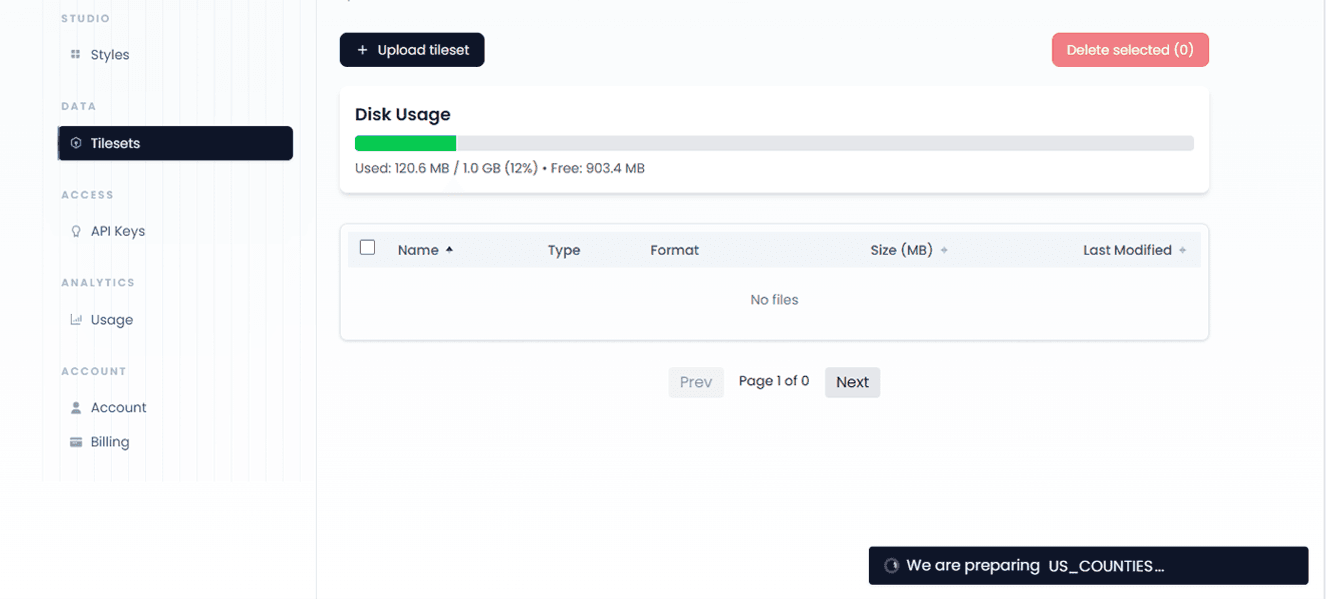Open the Billing section from the sidebar

click(x=109, y=441)
